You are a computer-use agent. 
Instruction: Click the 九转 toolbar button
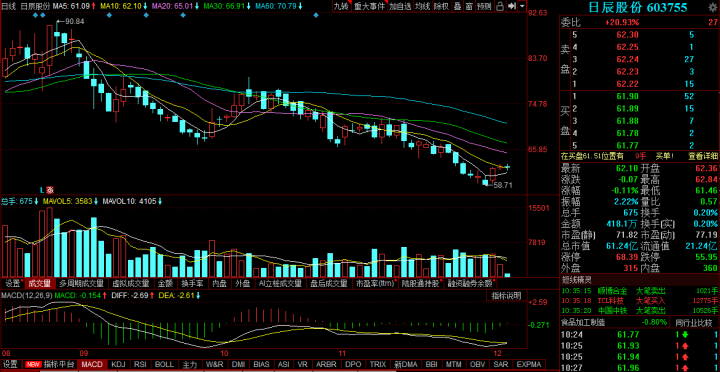click(x=341, y=6)
